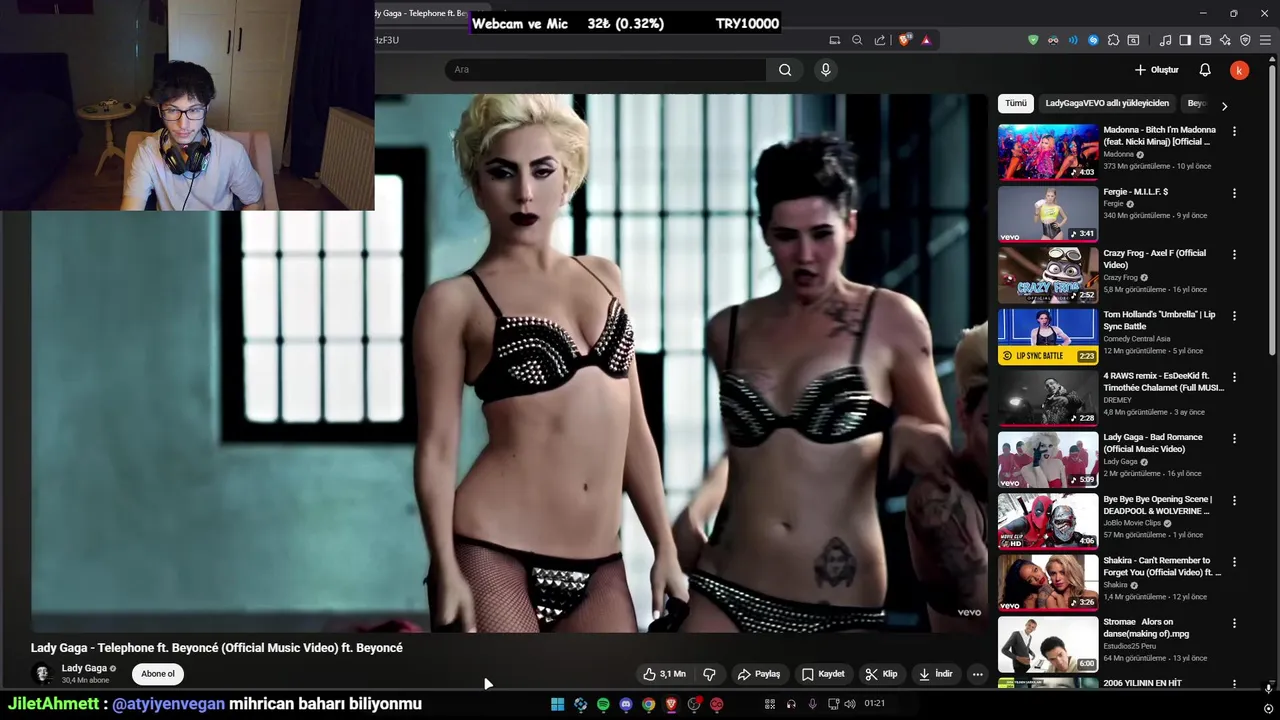Click the YouTube search magnifier button
The height and width of the screenshot is (720, 1280).
[x=785, y=70]
